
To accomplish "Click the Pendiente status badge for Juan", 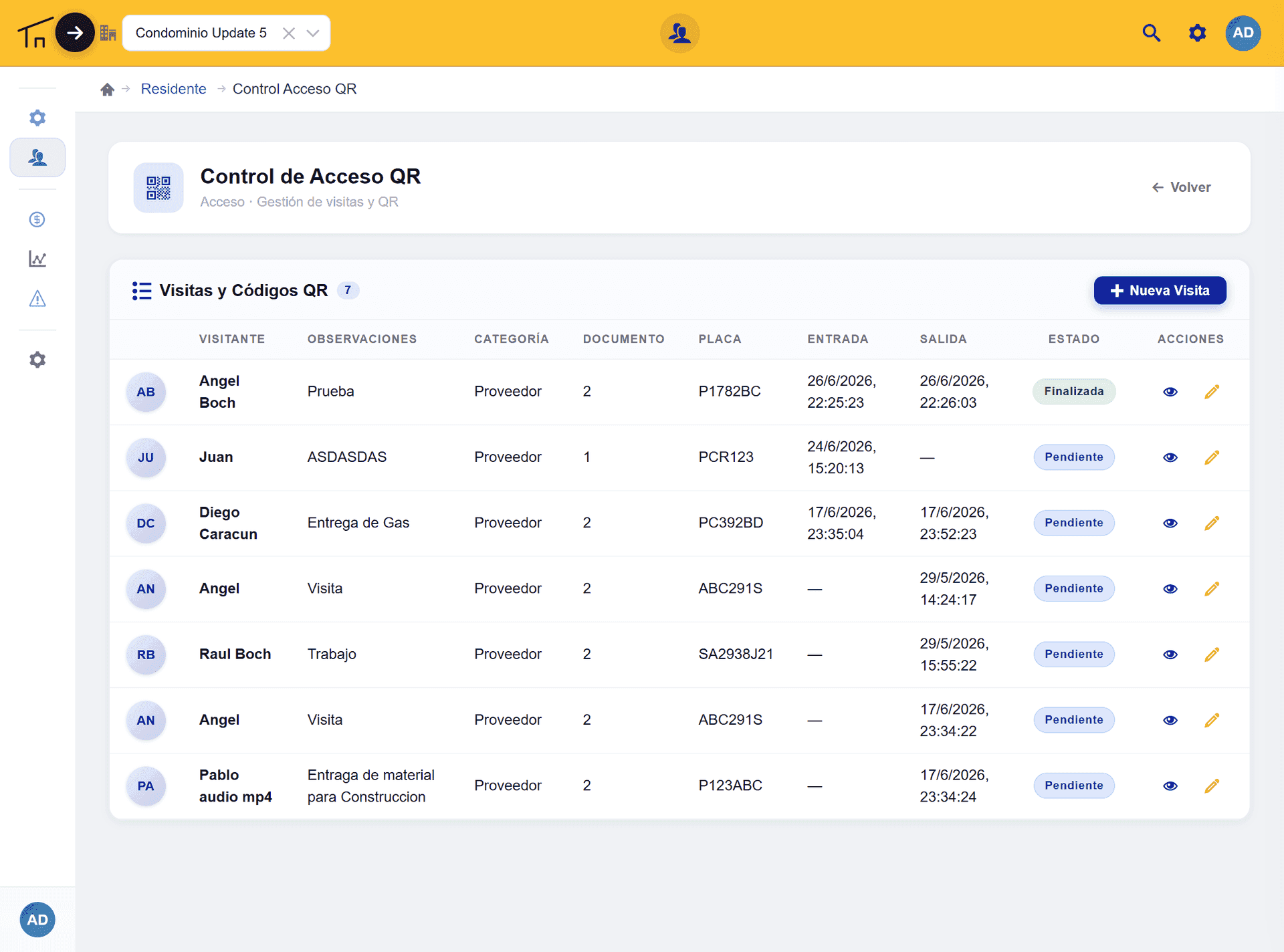I will (x=1074, y=457).
